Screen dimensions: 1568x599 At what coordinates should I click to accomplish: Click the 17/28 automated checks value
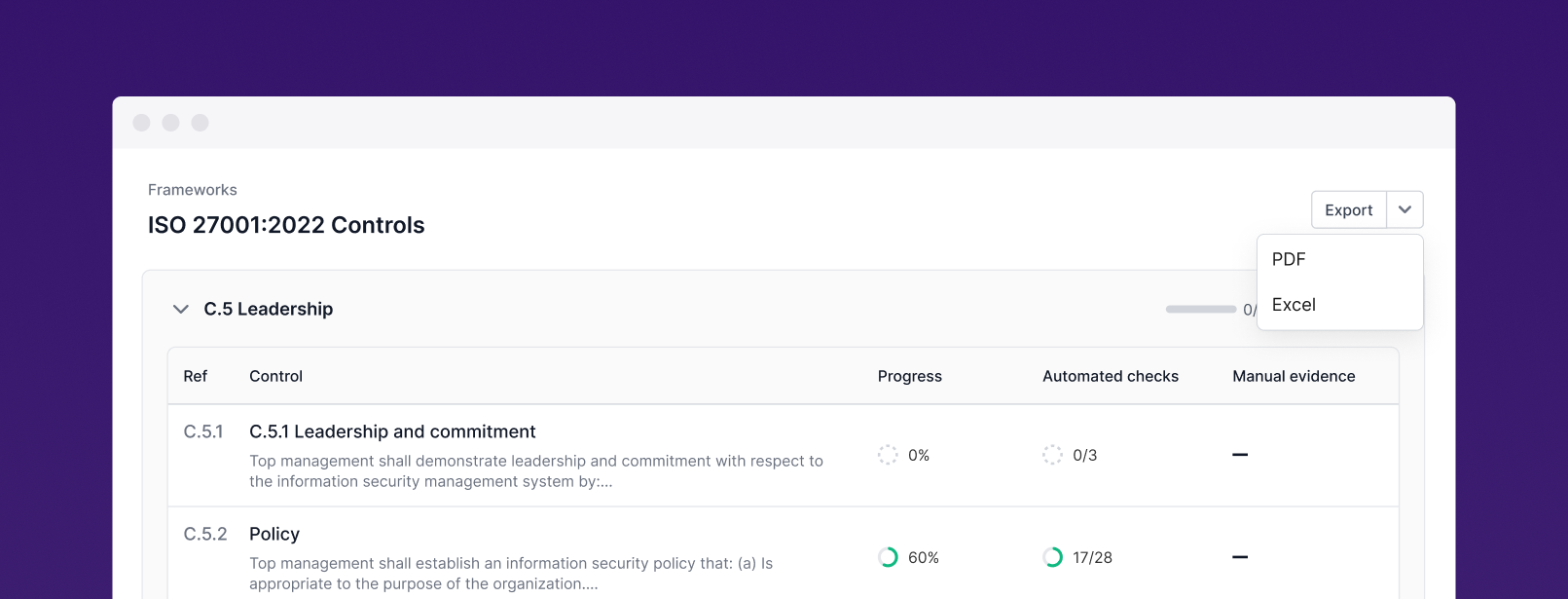[x=1092, y=557]
